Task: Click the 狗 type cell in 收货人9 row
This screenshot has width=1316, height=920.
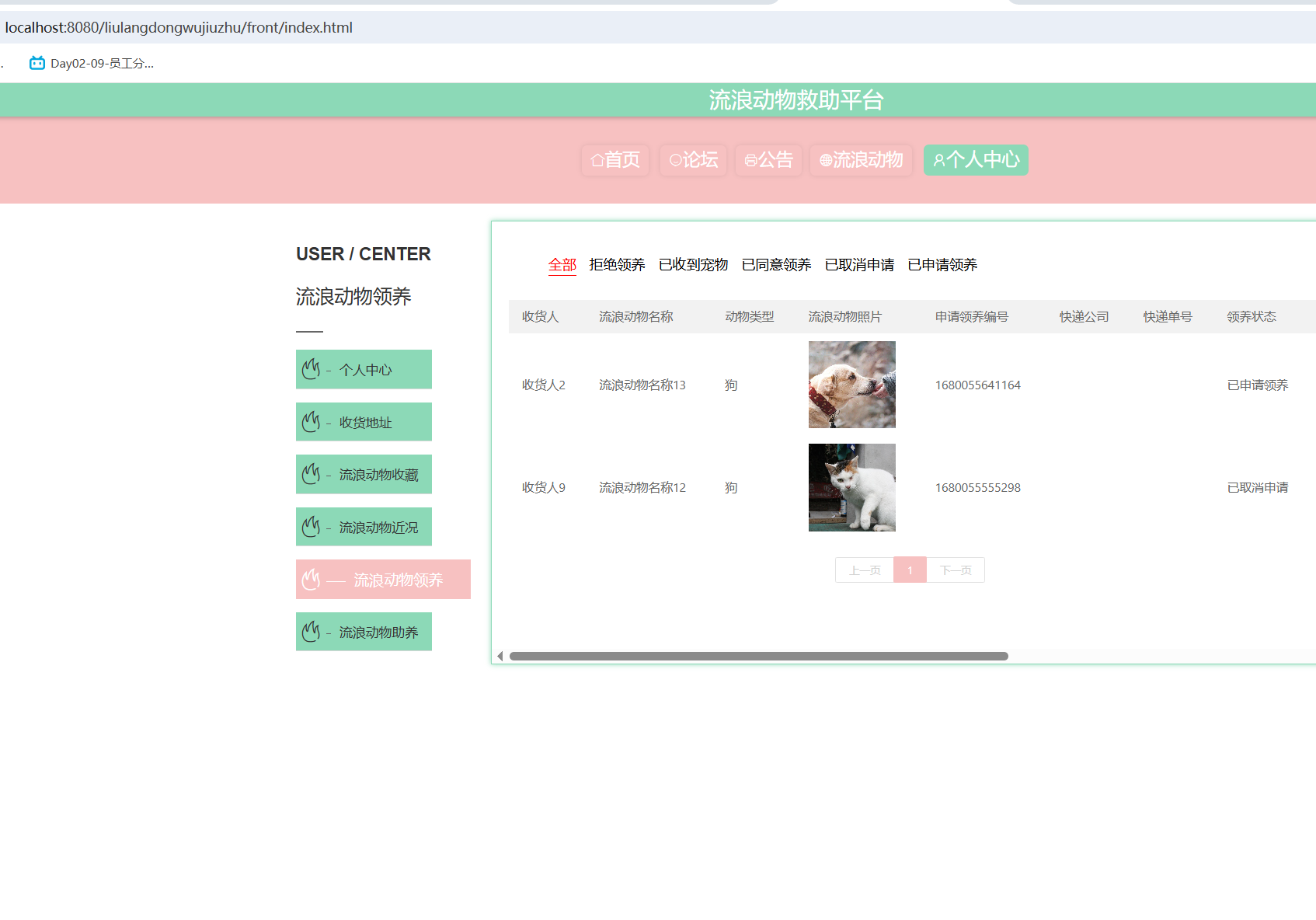Action: tap(731, 488)
